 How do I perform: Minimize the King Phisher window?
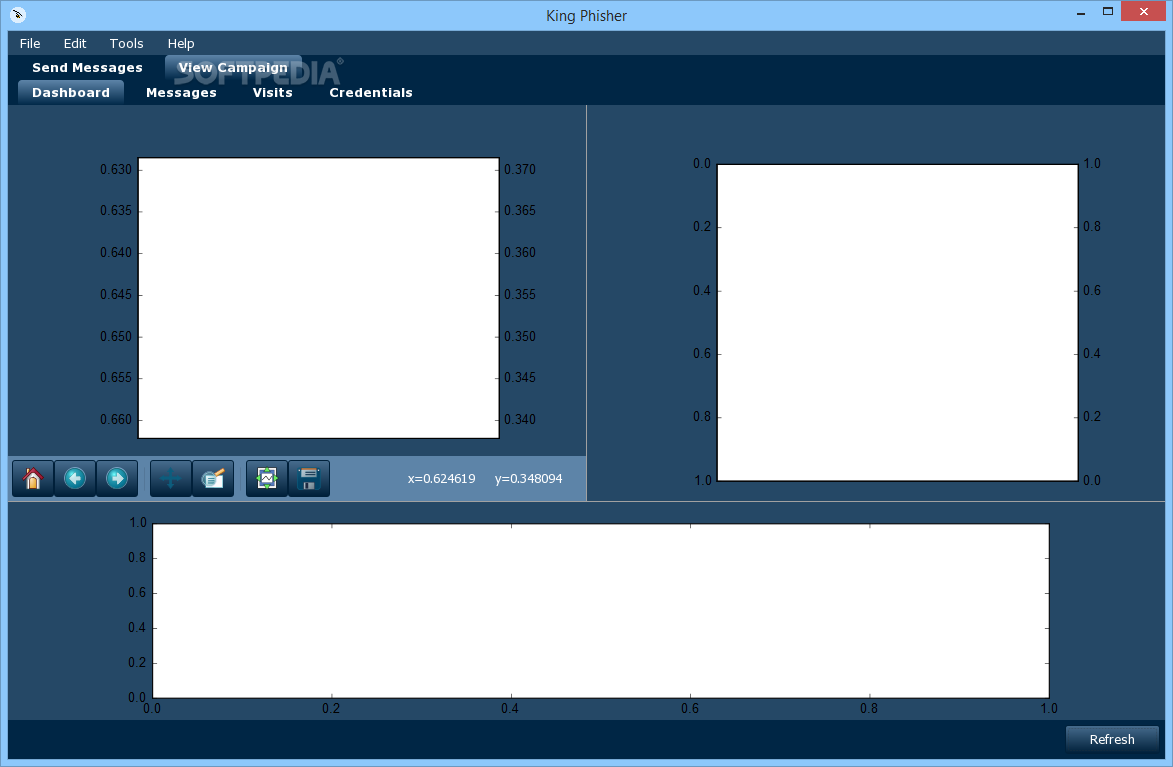[1081, 13]
